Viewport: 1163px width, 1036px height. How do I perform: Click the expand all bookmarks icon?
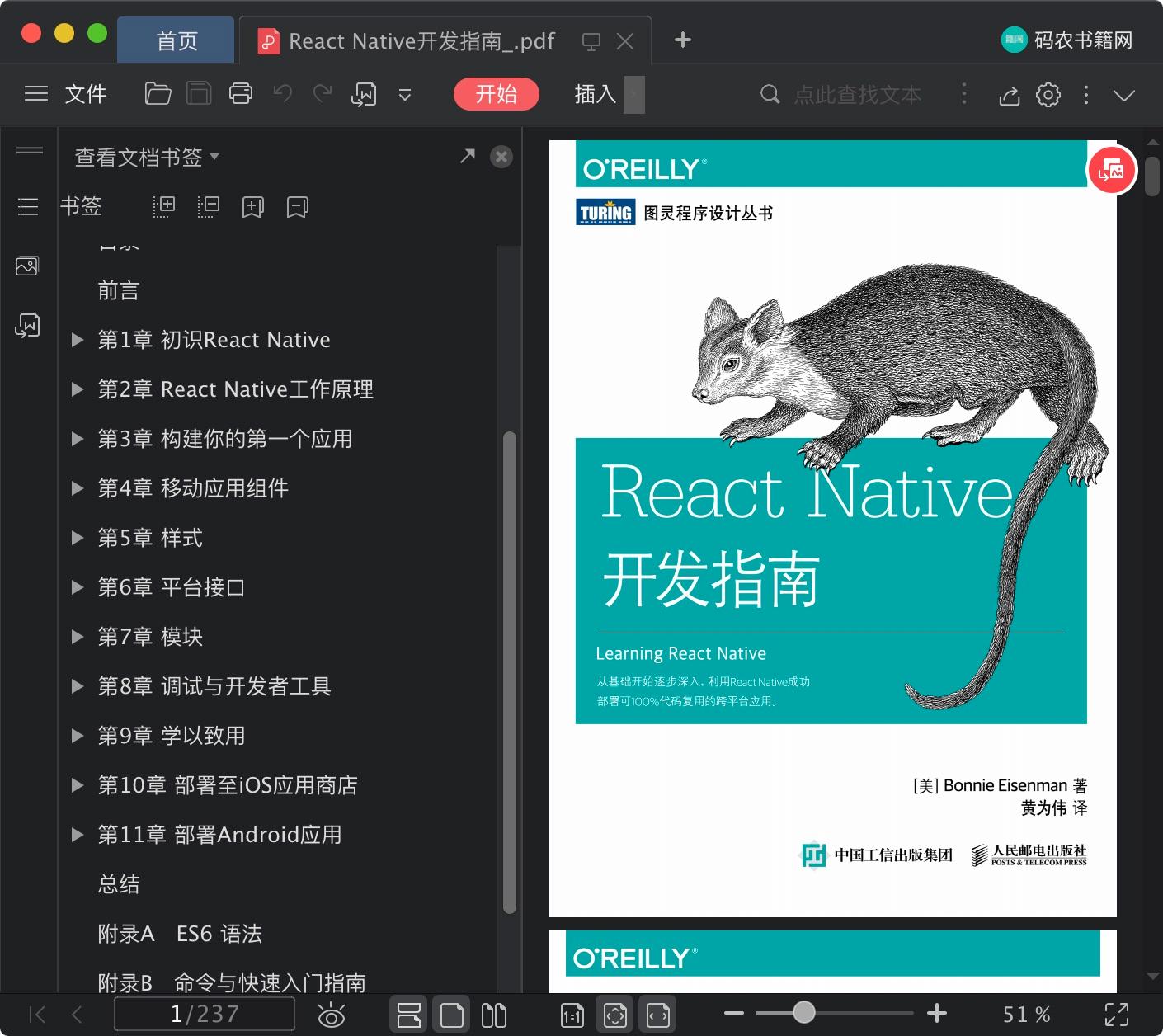[x=164, y=206]
